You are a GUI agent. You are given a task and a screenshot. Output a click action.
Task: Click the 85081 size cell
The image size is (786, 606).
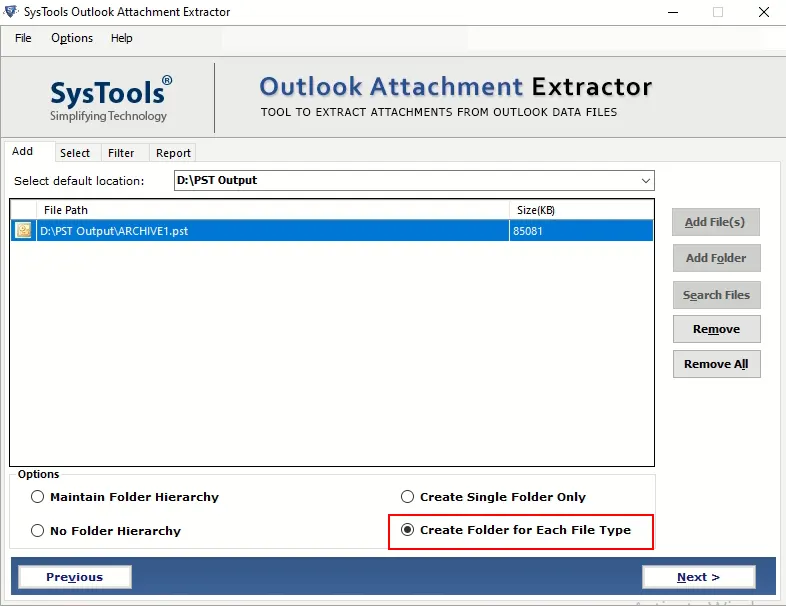[580, 231]
